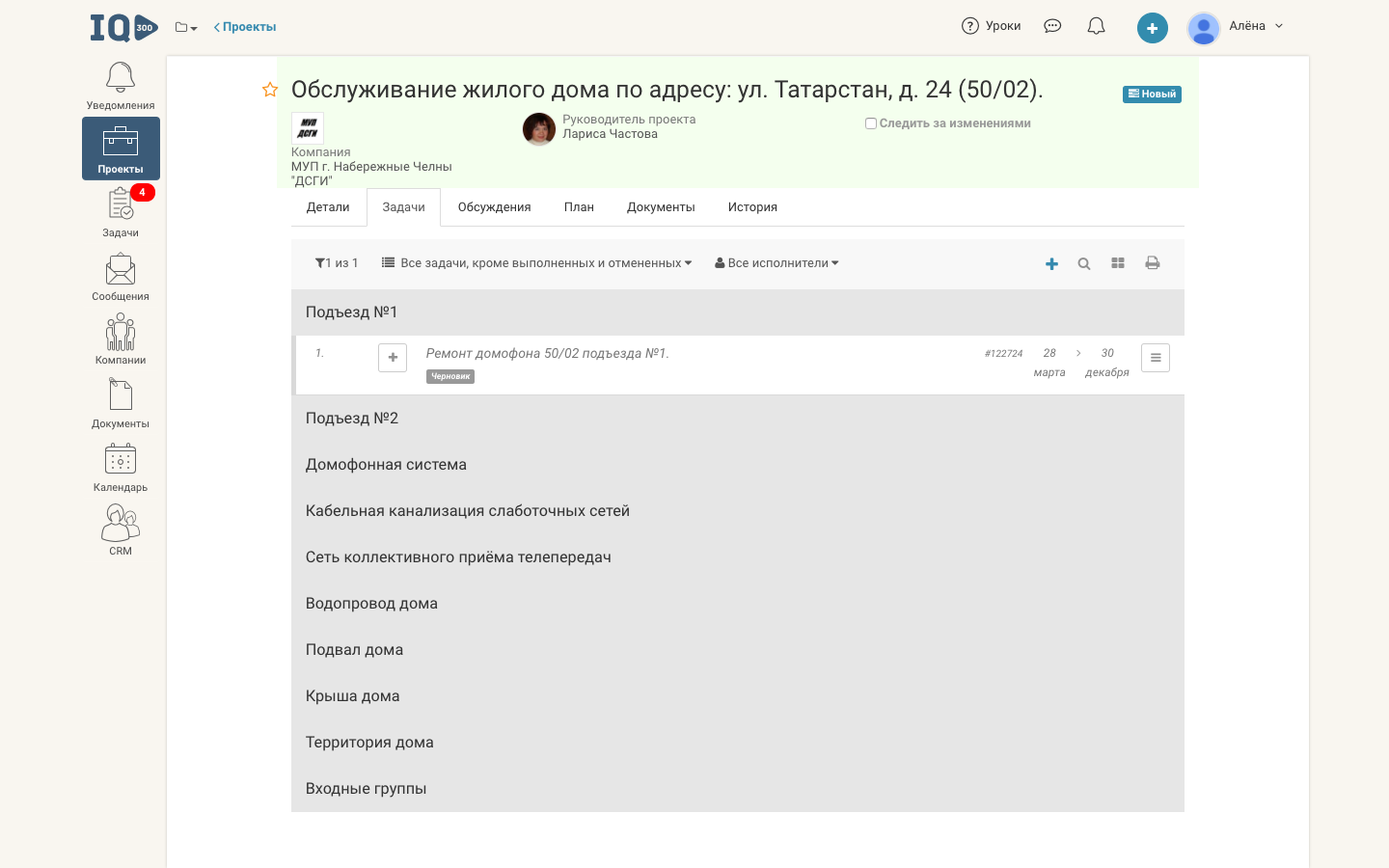
Task: Switch to the План tab
Action: (x=579, y=206)
